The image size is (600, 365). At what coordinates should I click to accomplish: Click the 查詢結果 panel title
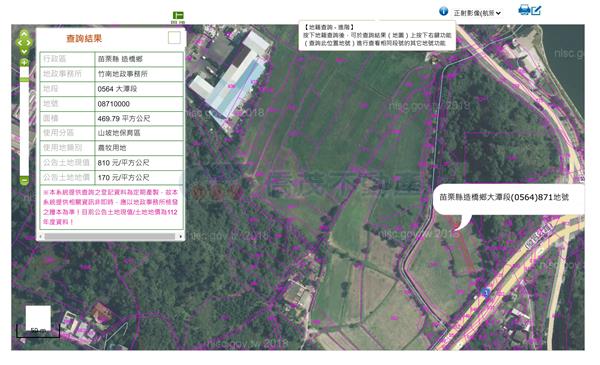click(x=84, y=38)
